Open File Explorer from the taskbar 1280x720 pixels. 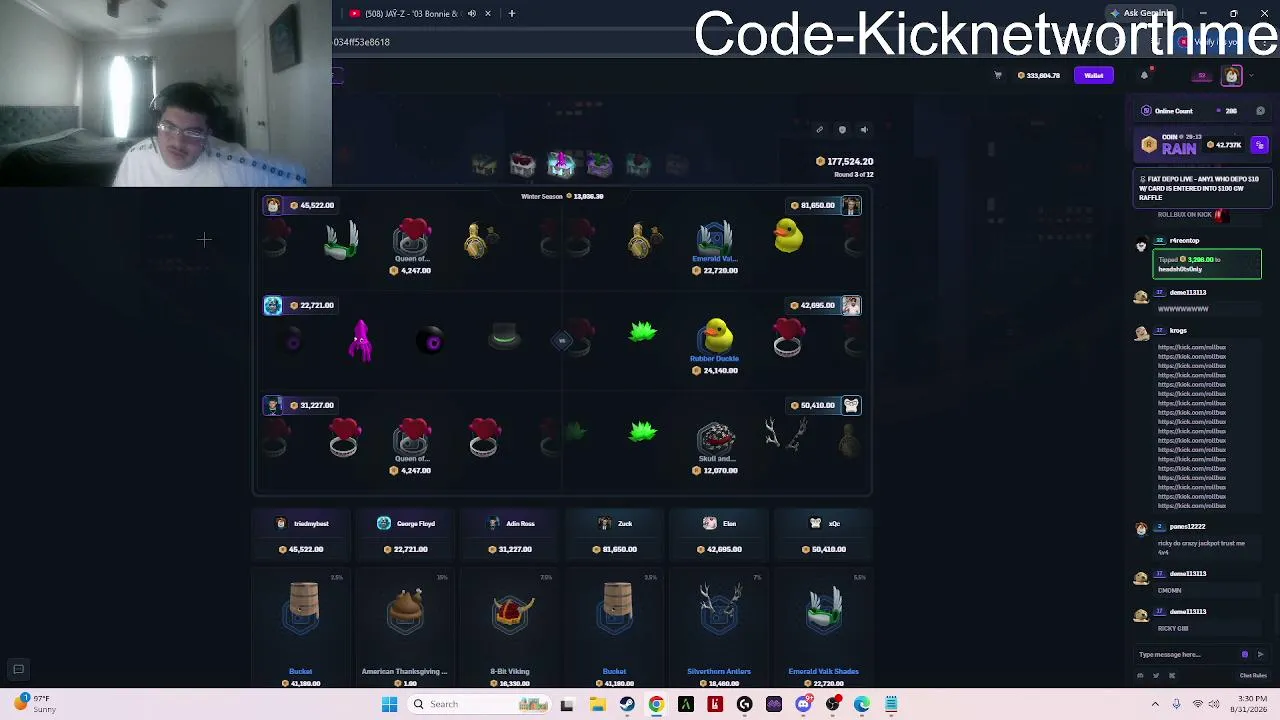(597, 704)
